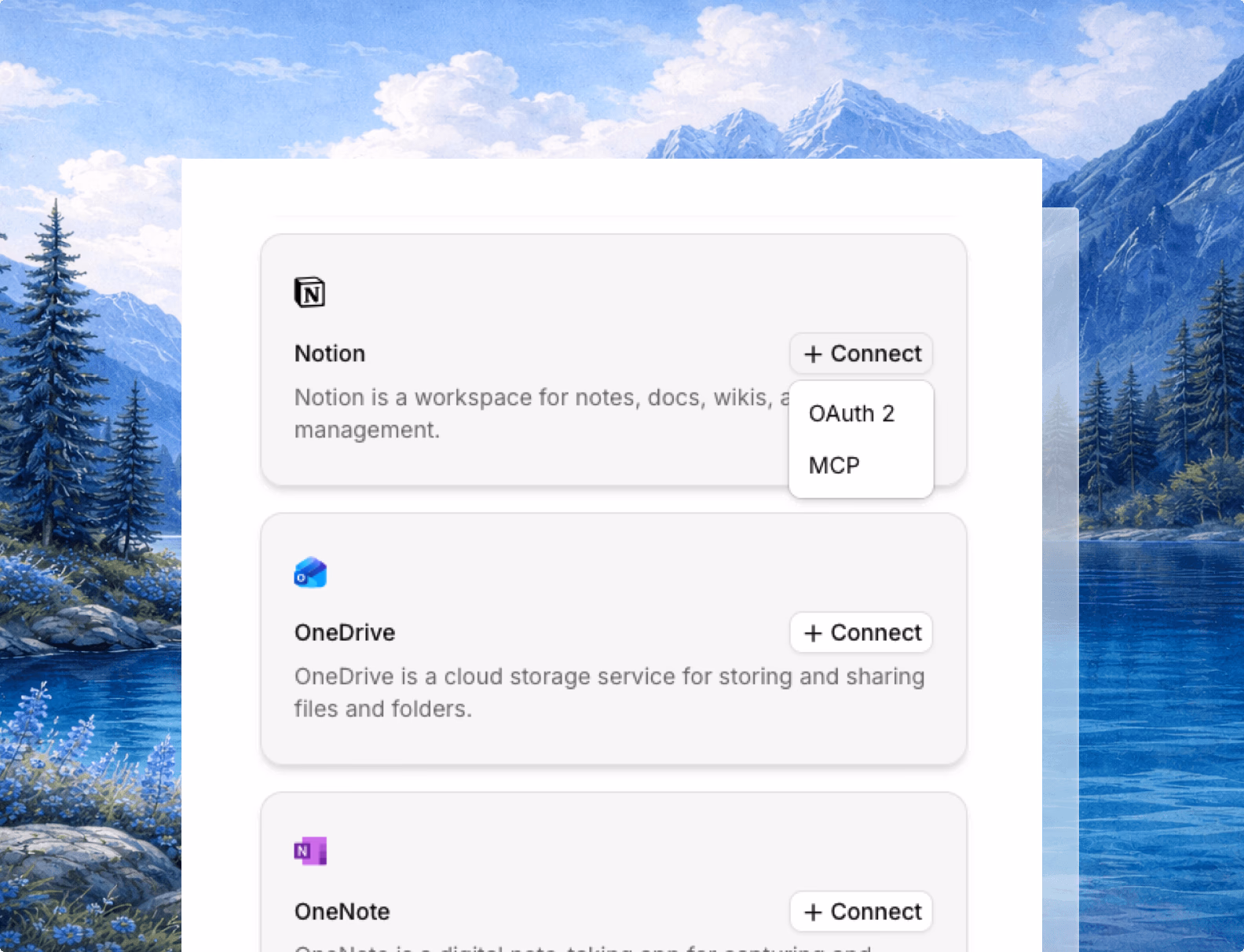Collapse the Notion Connect dropdown
Viewport: 1244px width, 952px height.
point(861,353)
